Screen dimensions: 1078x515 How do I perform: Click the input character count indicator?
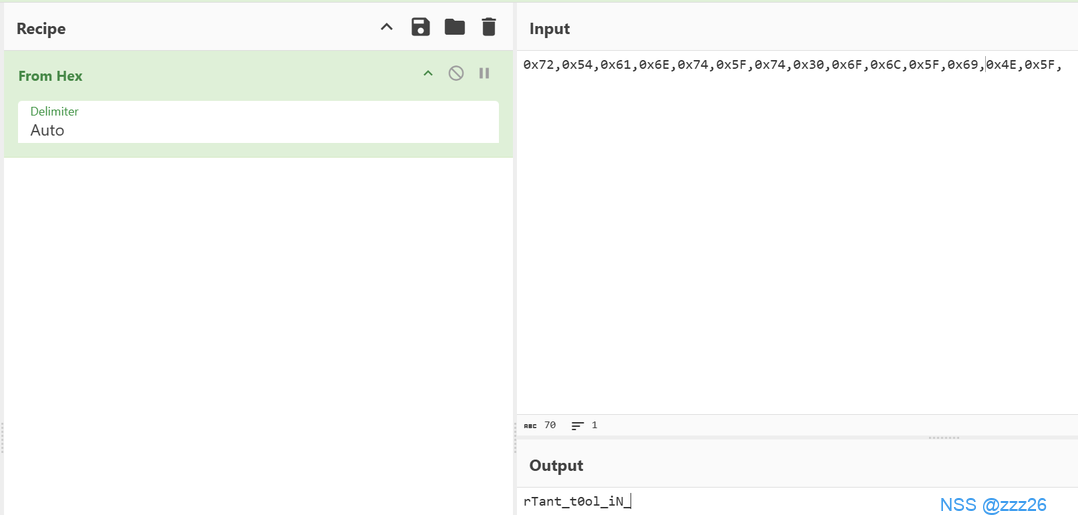point(540,425)
